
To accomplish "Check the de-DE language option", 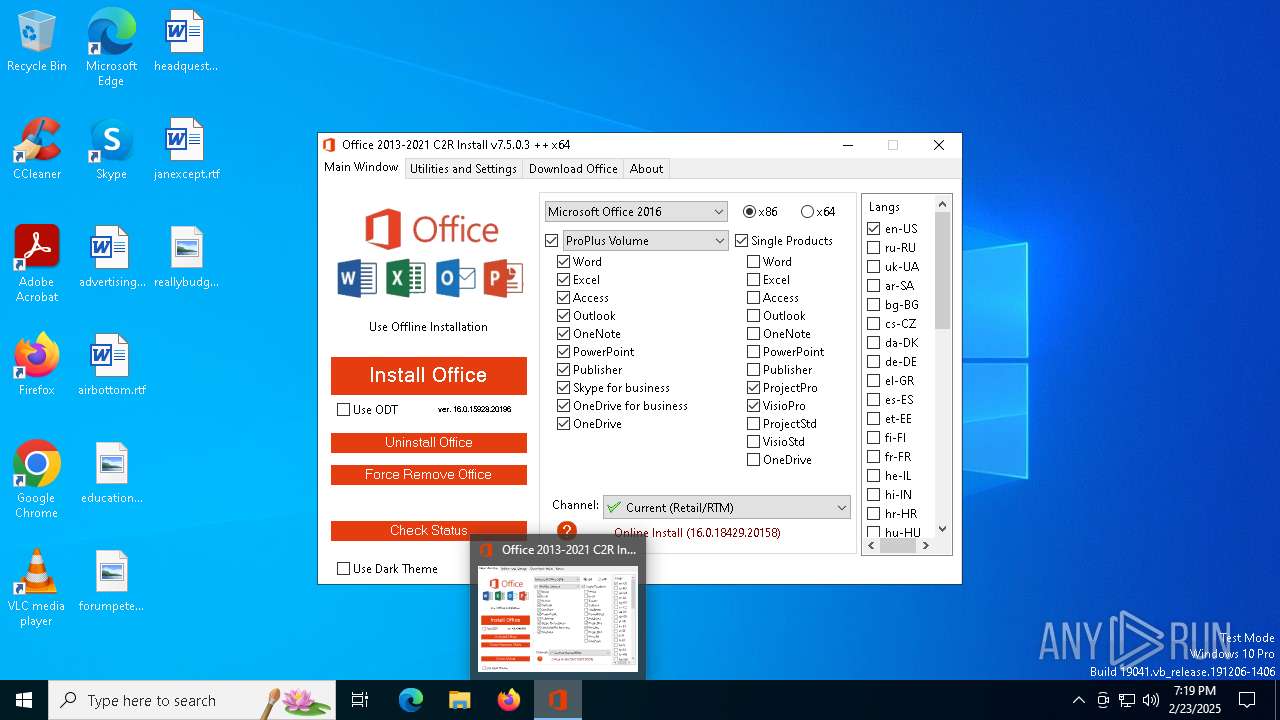I will pos(874,362).
